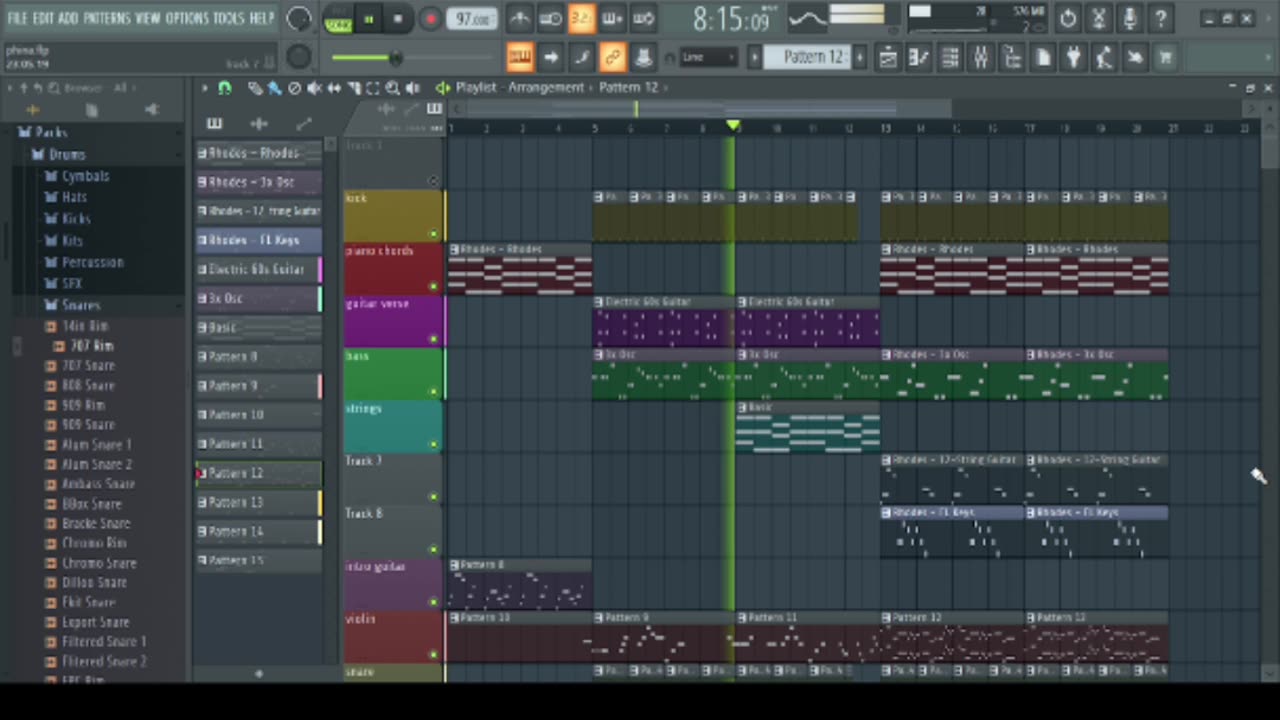Mute the piano chords track

click(x=434, y=286)
